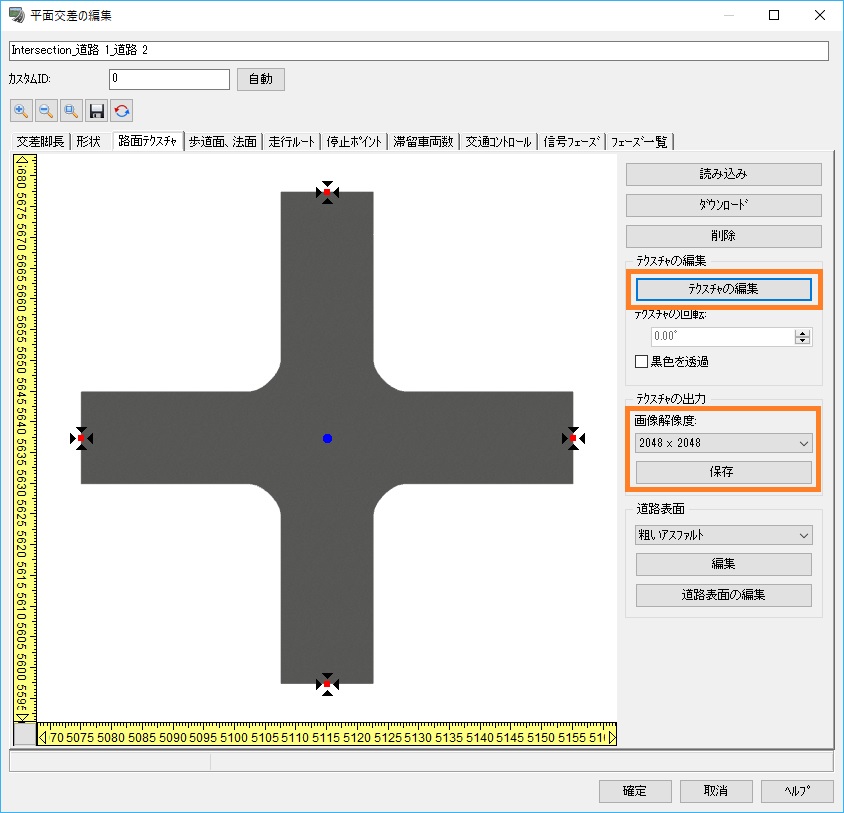Screen dimensions: 844x813
Task: Click the zoom in magnifier icon
Action: point(22,111)
